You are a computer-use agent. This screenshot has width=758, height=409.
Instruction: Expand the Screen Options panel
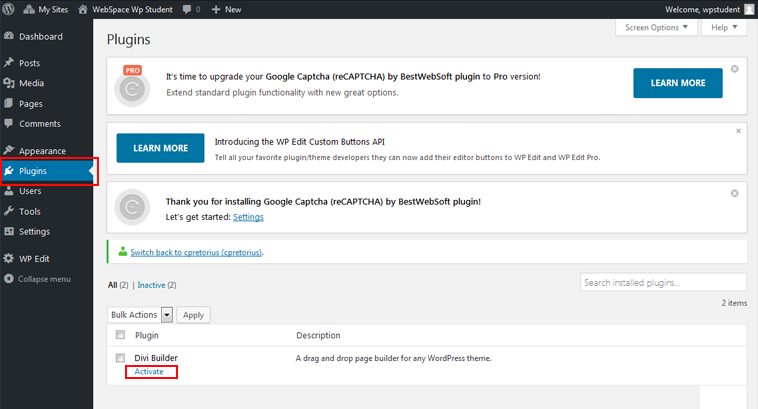(656, 28)
